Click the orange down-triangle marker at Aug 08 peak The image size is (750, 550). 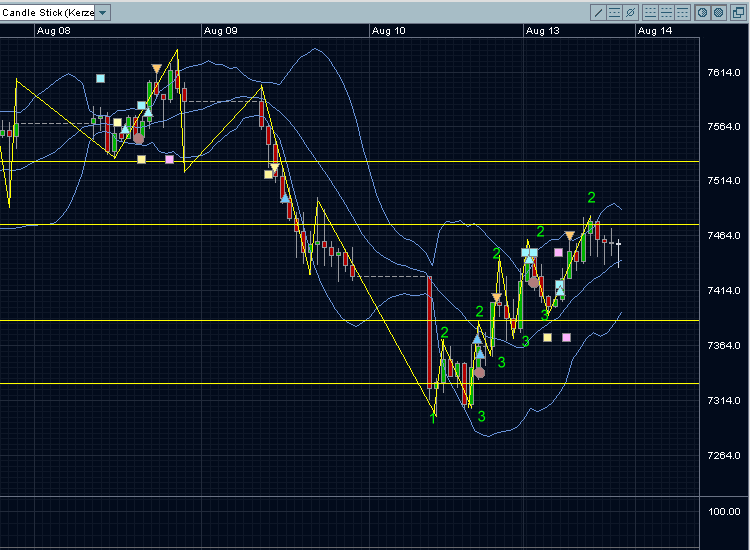point(156,68)
